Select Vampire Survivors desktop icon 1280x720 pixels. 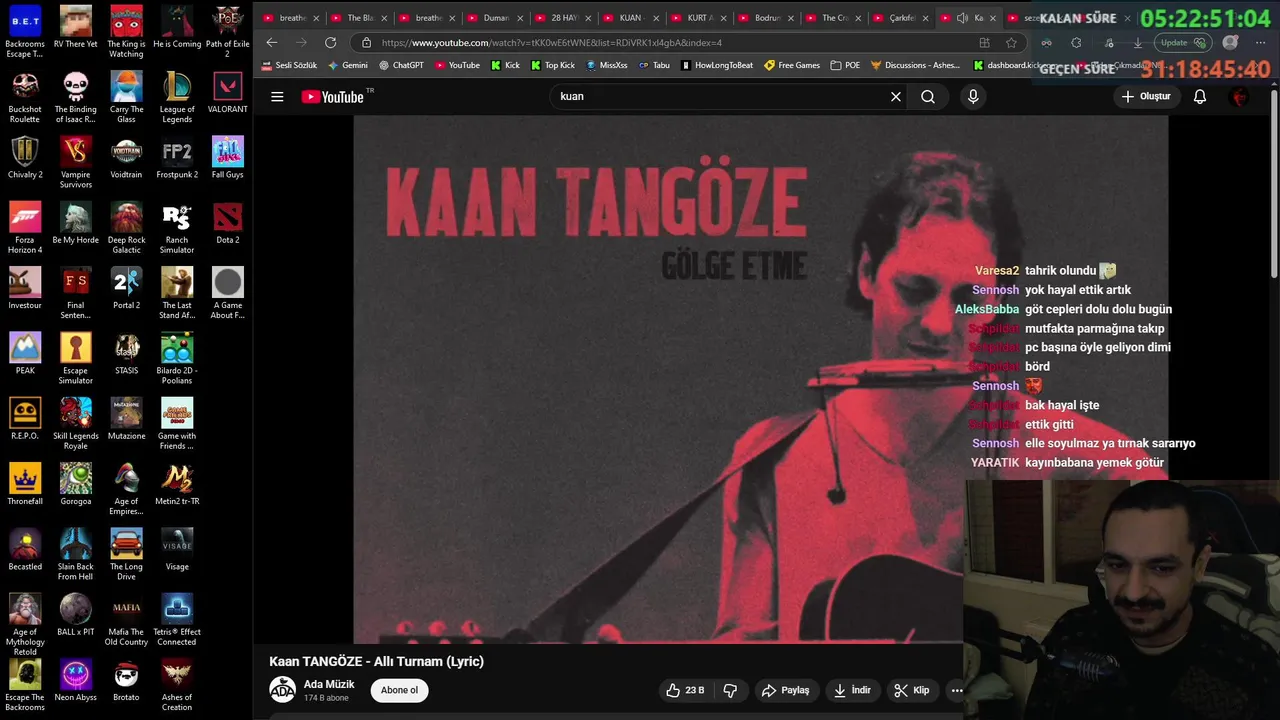(76, 163)
